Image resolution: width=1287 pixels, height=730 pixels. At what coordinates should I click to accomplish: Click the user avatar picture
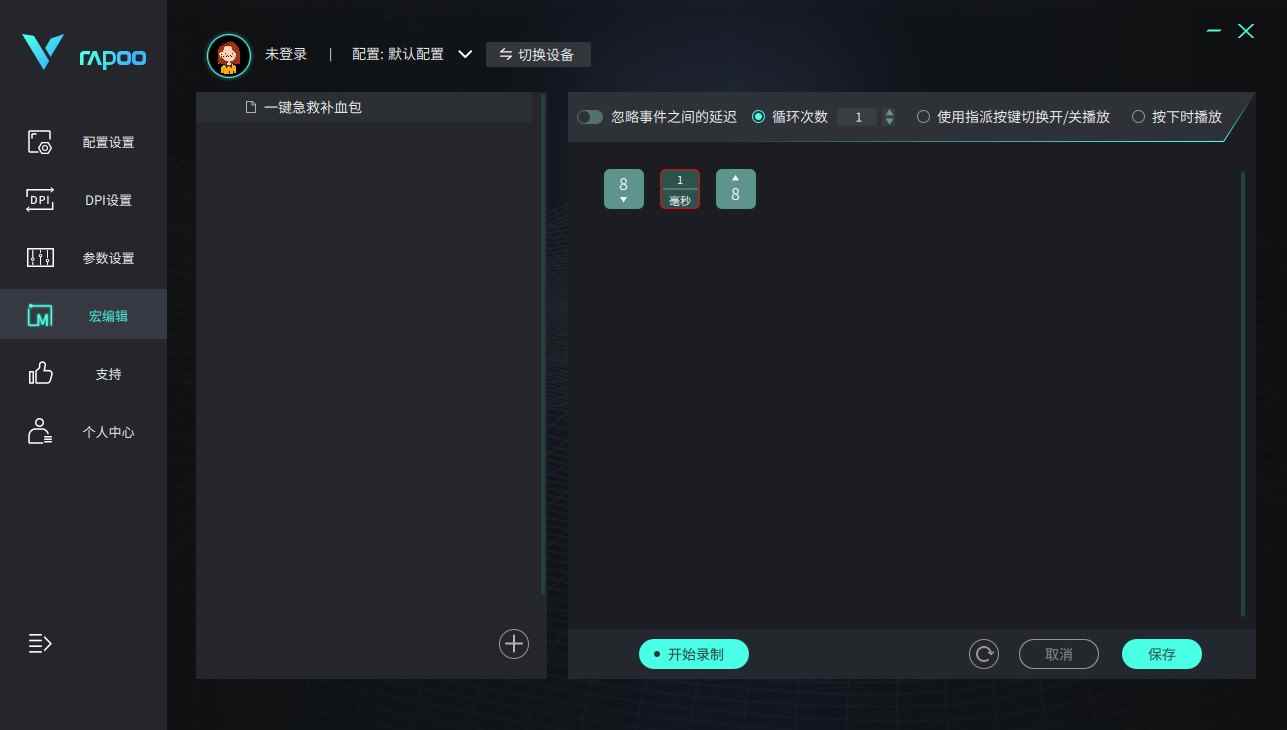pyautogui.click(x=229, y=55)
